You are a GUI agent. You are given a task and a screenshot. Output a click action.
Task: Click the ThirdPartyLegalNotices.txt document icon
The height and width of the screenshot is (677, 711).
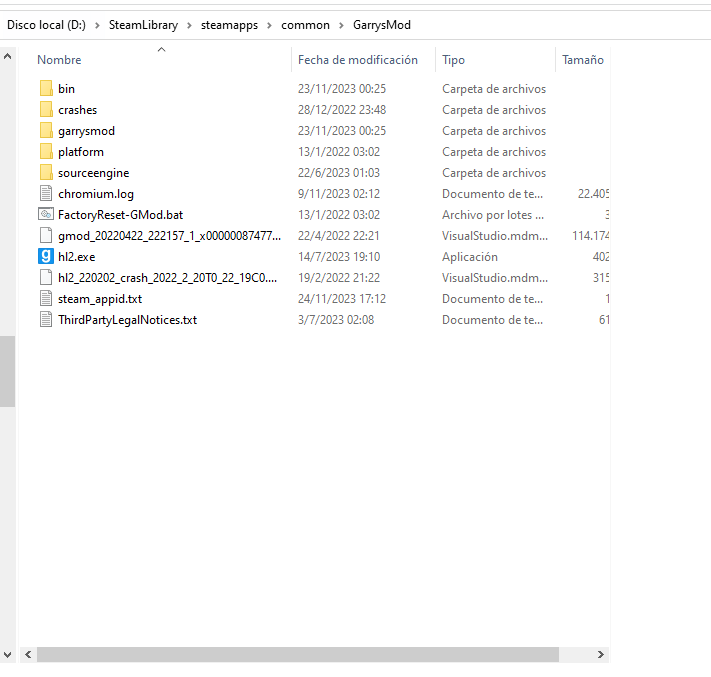click(46, 319)
